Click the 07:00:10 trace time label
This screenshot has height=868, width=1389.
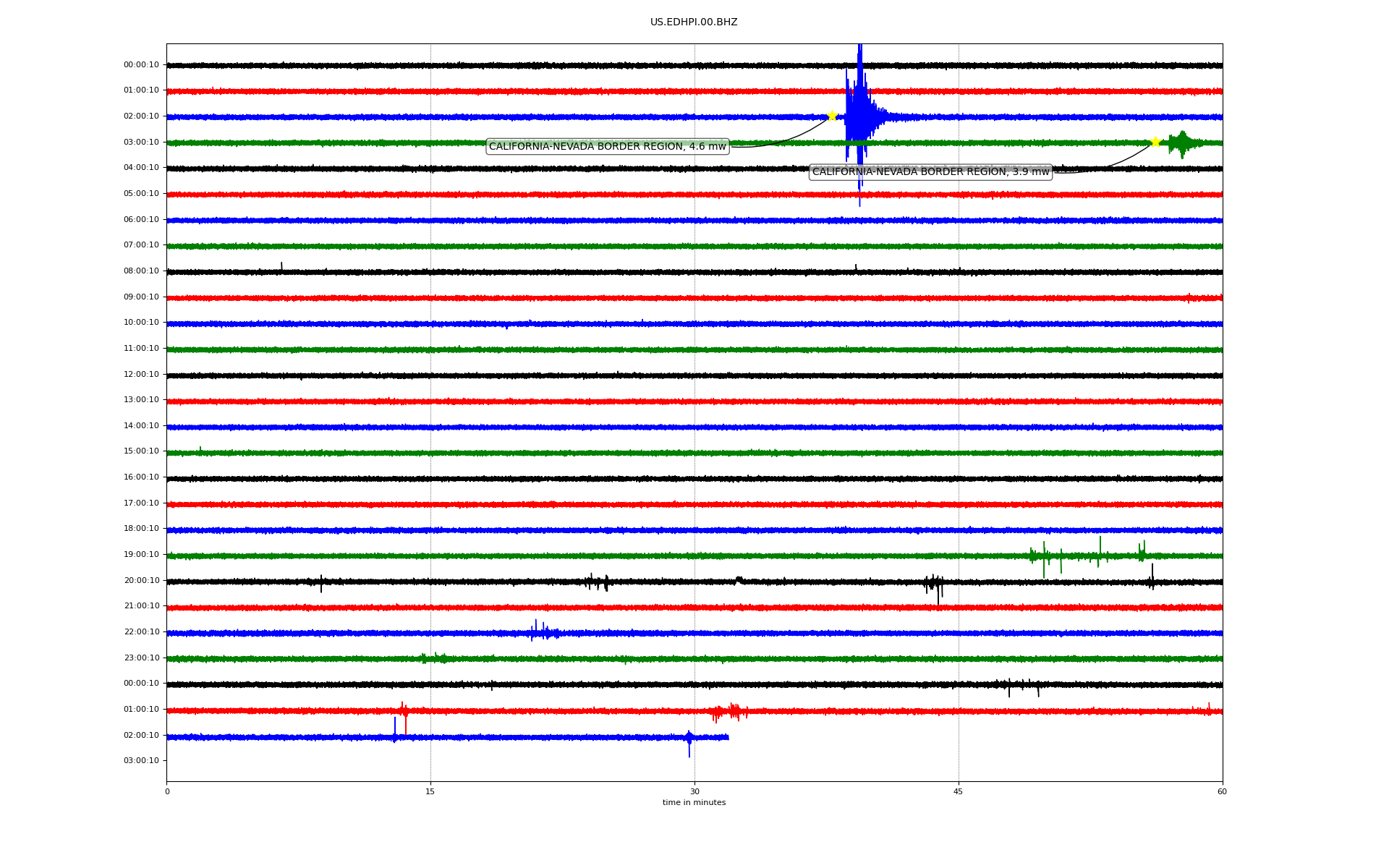(x=141, y=245)
